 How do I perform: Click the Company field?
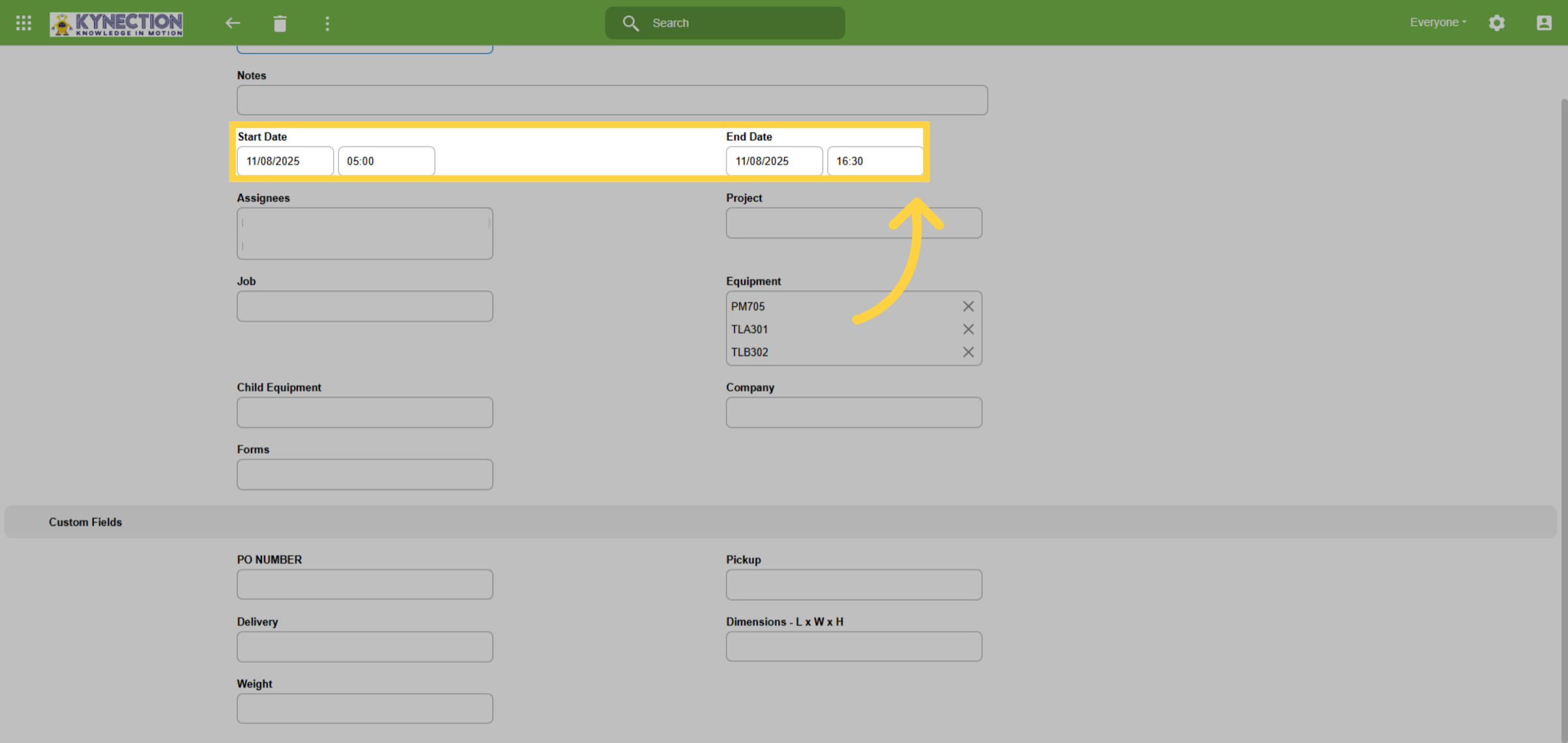pos(854,413)
